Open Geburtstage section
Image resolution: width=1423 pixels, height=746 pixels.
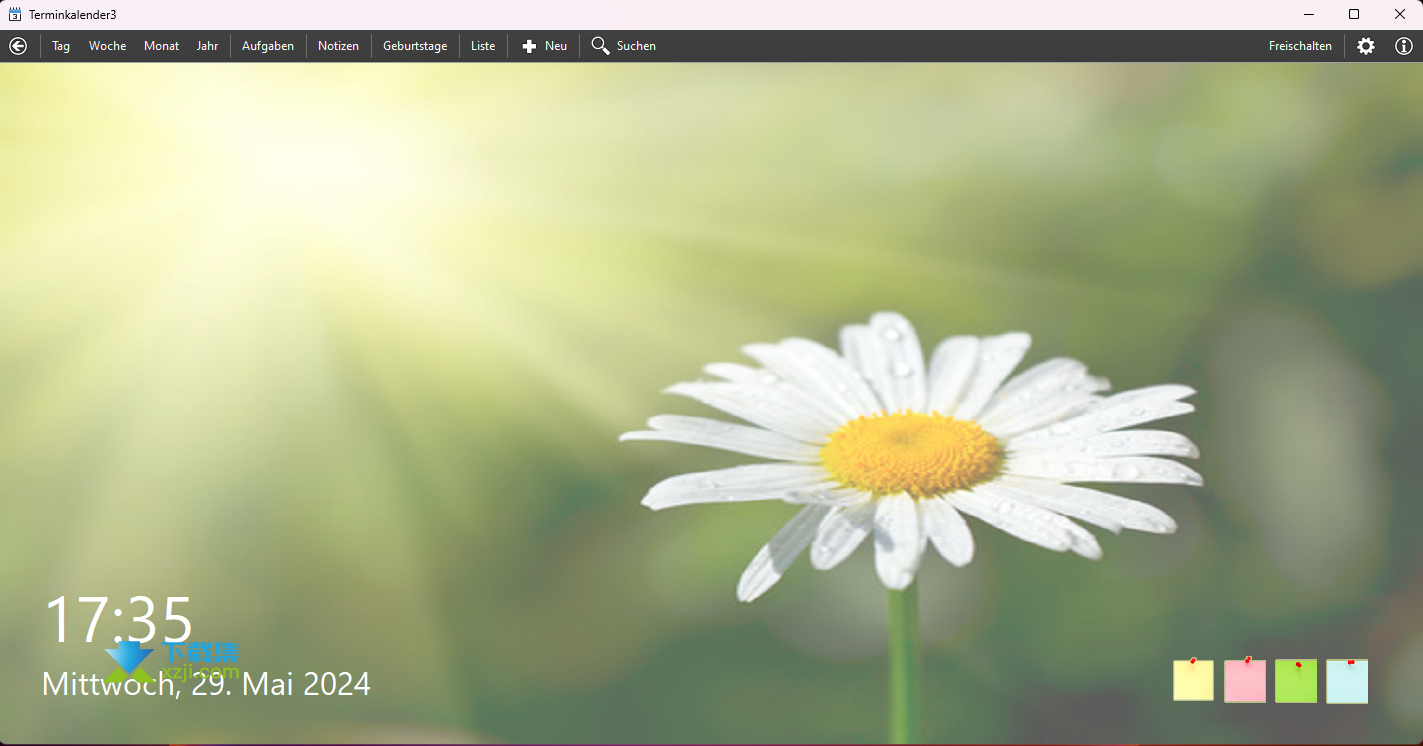415,46
